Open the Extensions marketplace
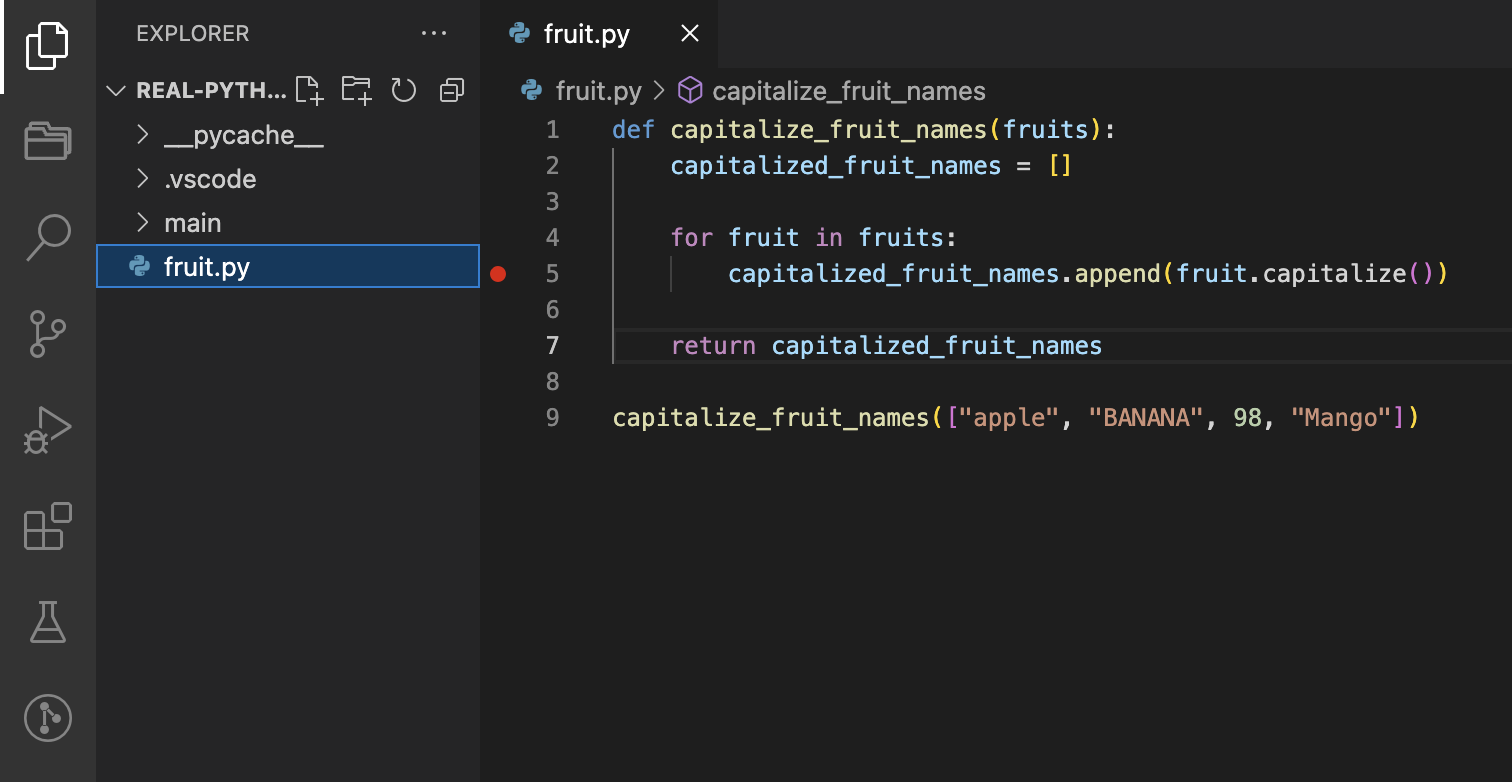Viewport: 1512px width, 782px height. (x=46, y=527)
